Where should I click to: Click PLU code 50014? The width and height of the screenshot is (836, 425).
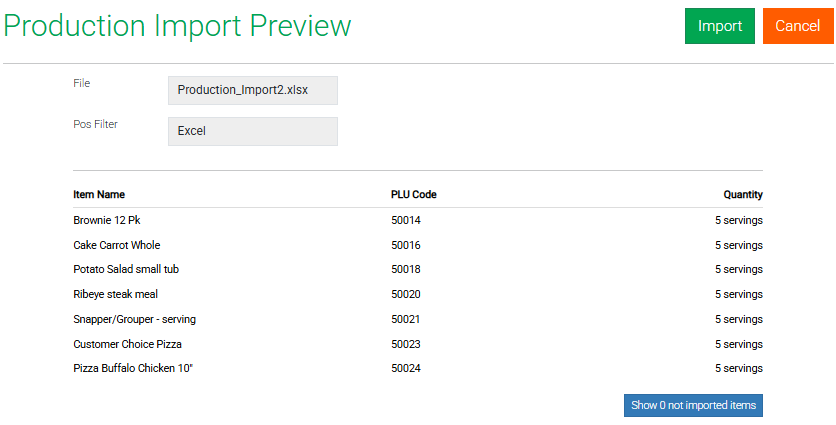405,220
